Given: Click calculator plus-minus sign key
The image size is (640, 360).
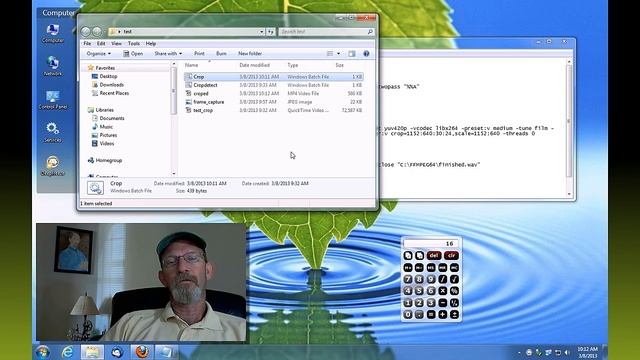Looking at the screenshot, I should [x=454, y=315].
